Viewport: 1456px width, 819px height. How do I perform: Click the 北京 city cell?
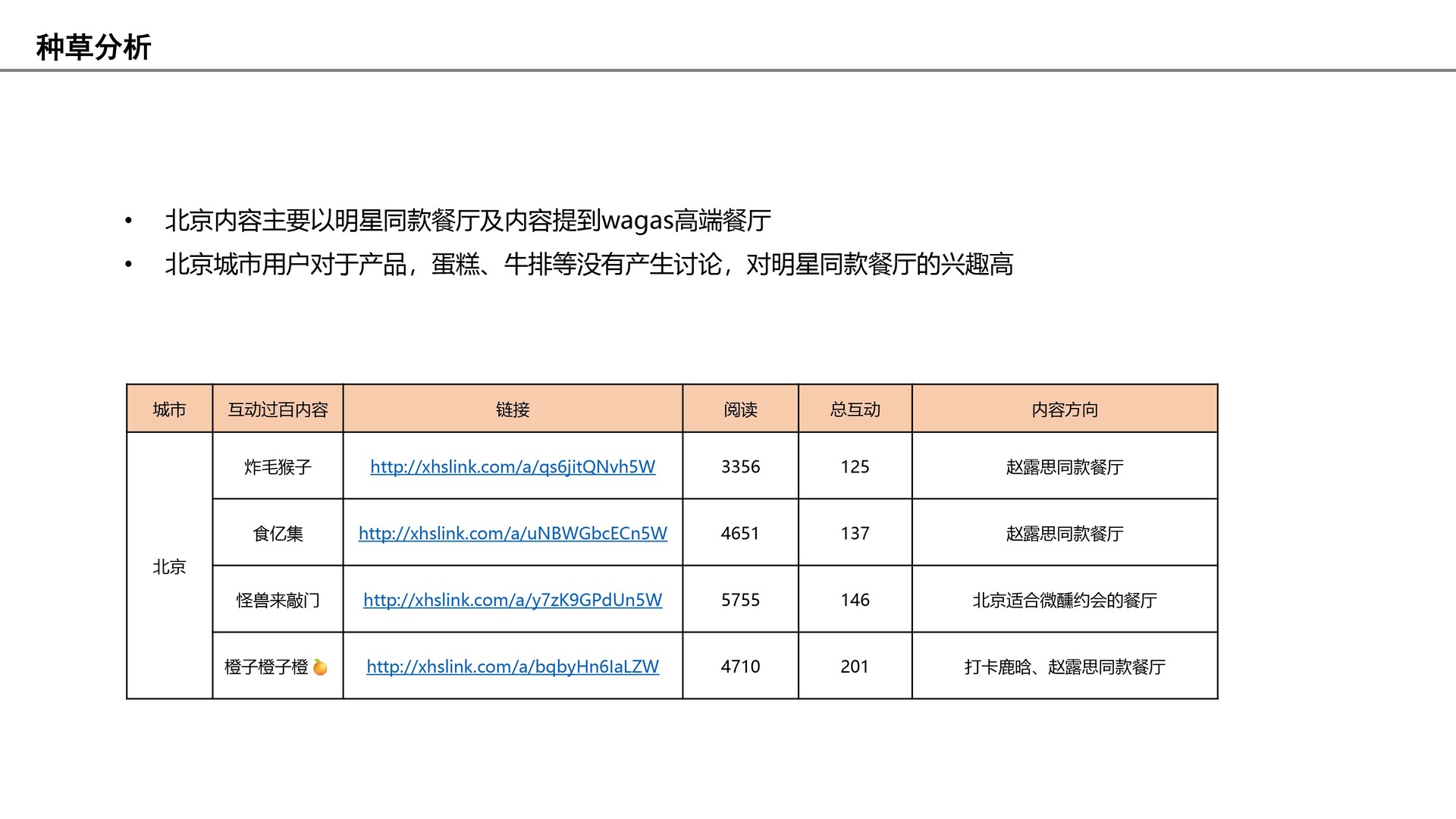pyautogui.click(x=169, y=566)
